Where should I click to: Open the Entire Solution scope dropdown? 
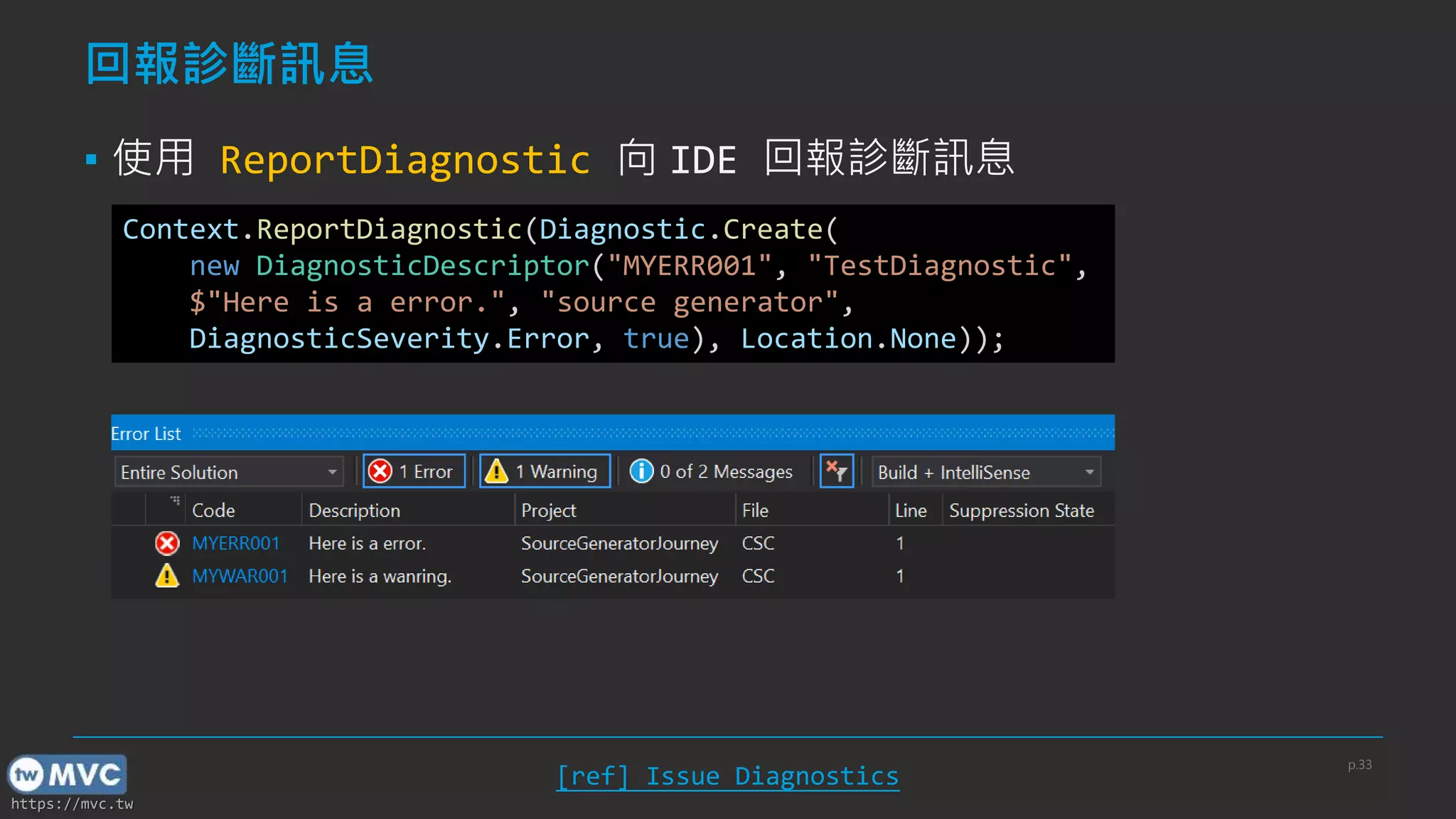229,472
